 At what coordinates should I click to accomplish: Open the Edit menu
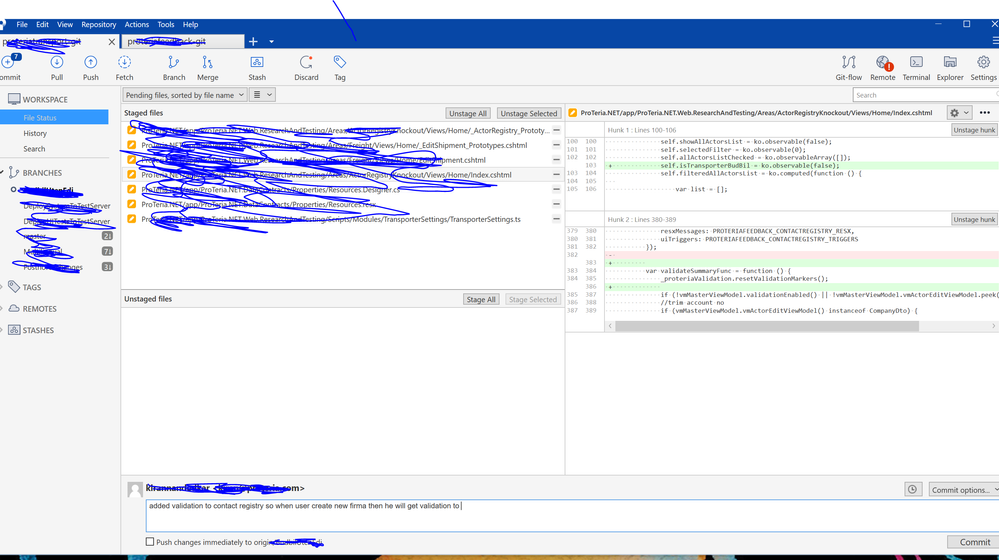(42, 24)
